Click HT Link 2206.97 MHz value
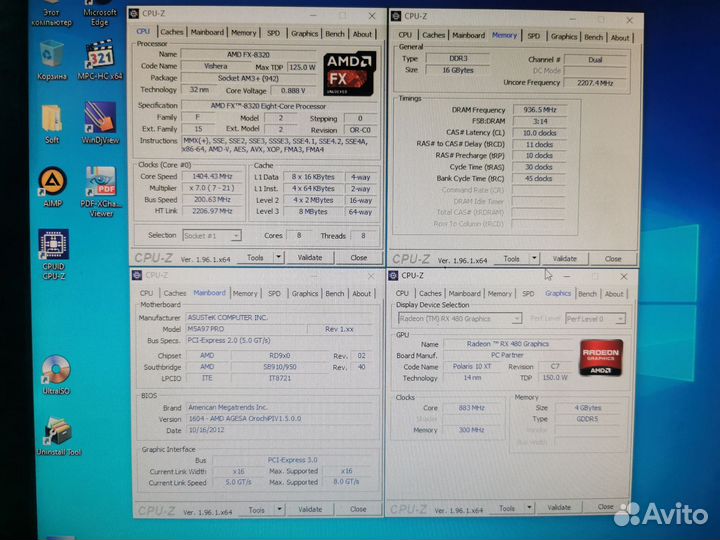Screen dimensions: 720x540 click(212, 211)
